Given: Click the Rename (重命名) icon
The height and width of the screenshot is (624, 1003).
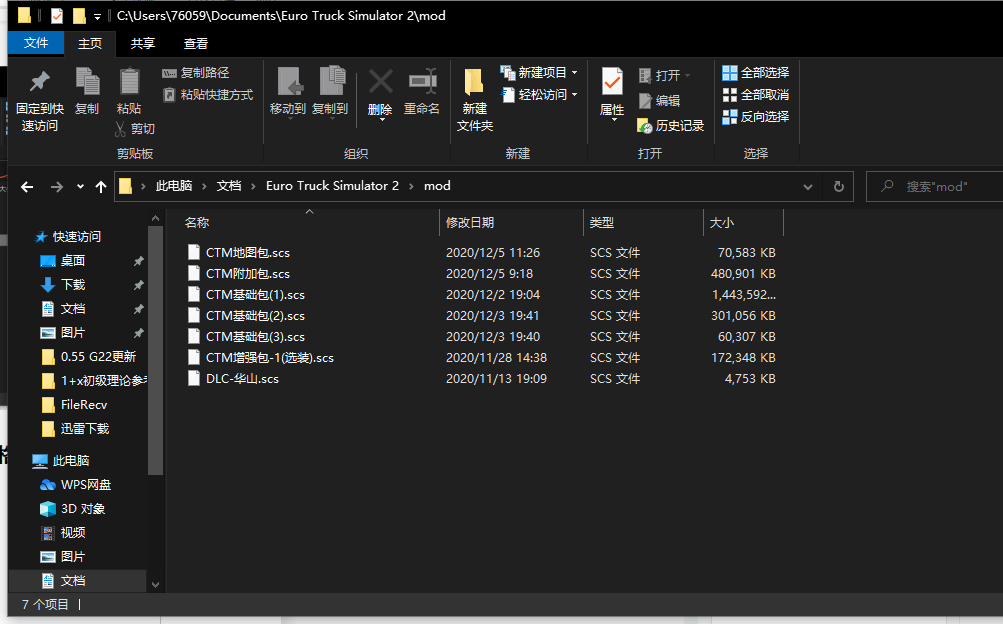Looking at the screenshot, I should (x=422, y=82).
